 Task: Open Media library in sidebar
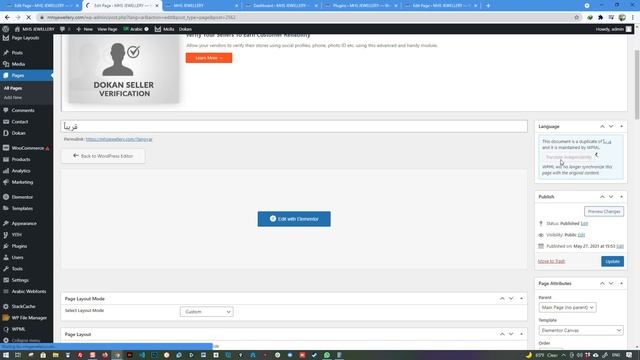tap(18, 64)
